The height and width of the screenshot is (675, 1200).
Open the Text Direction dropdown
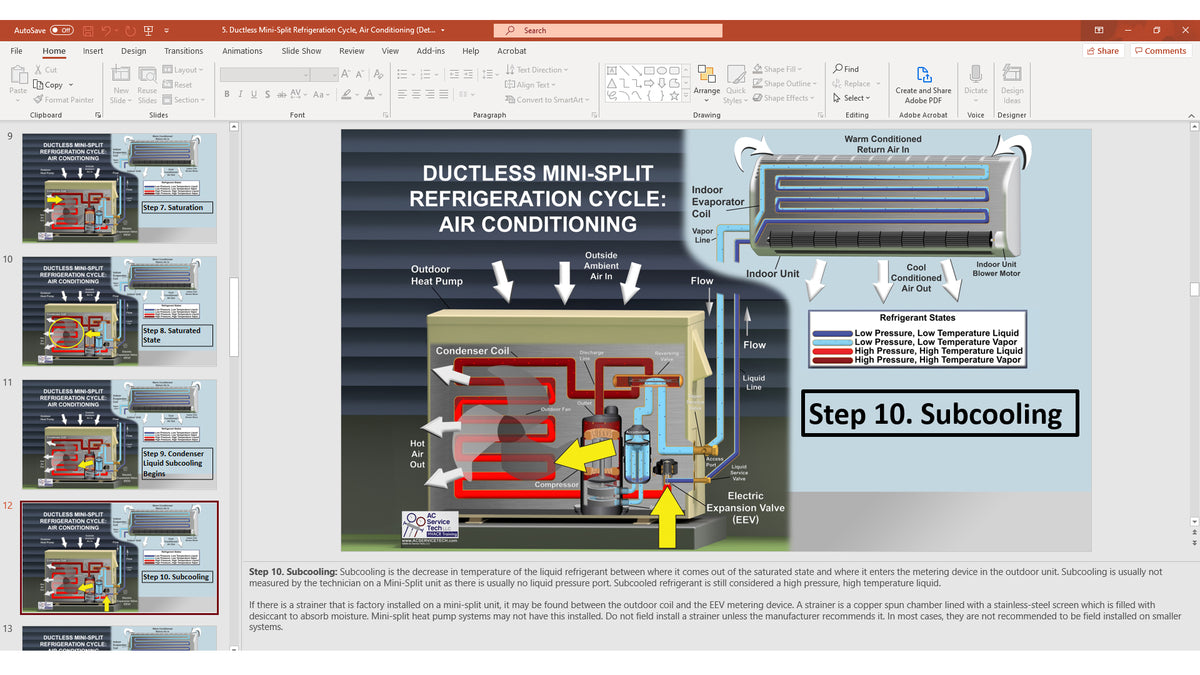pyautogui.click(x=536, y=70)
